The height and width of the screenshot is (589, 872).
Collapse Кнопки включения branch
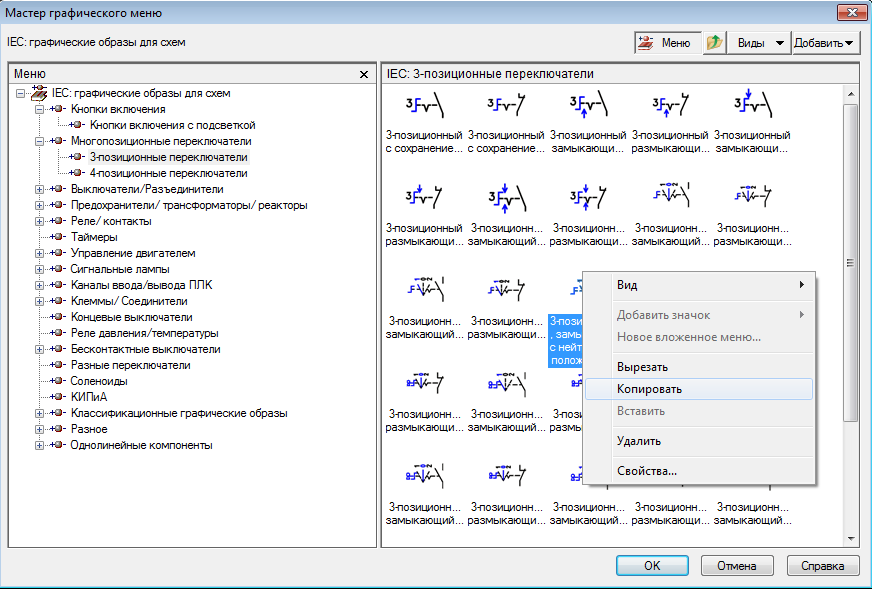click(x=39, y=110)
